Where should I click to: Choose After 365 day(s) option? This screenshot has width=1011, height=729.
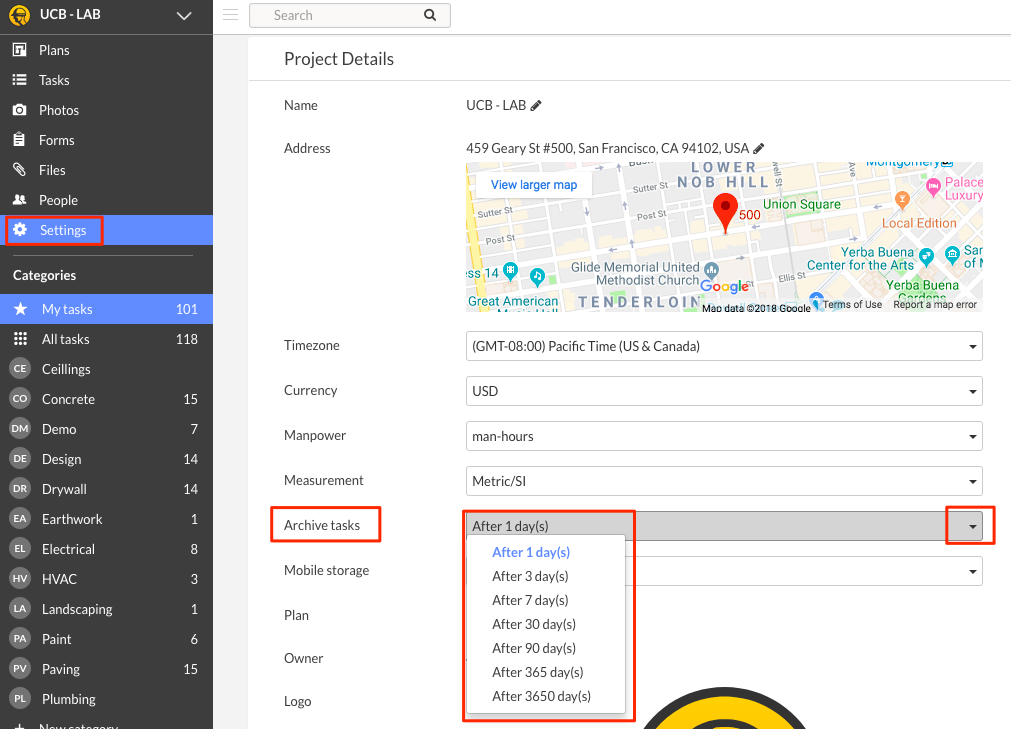pos(538,672)
